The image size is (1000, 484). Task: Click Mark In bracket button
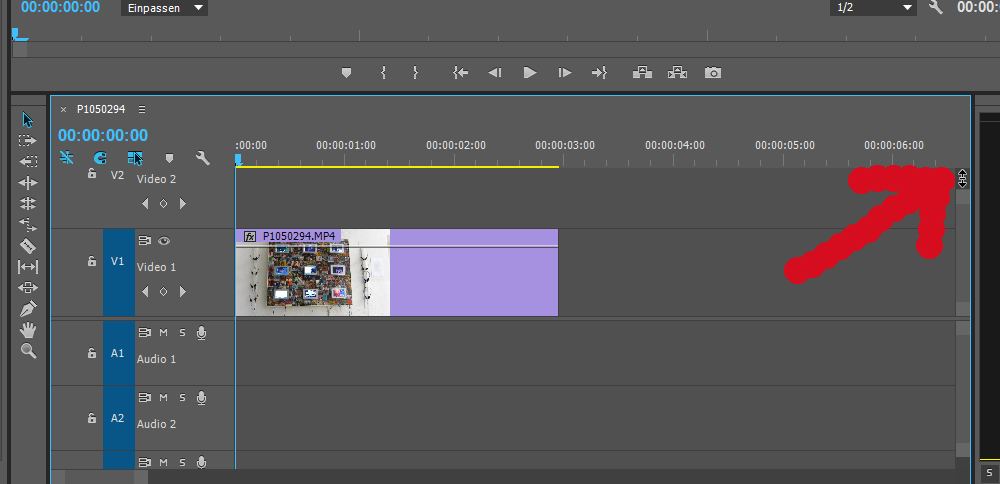pyautogui.click(x=383, y=73)
